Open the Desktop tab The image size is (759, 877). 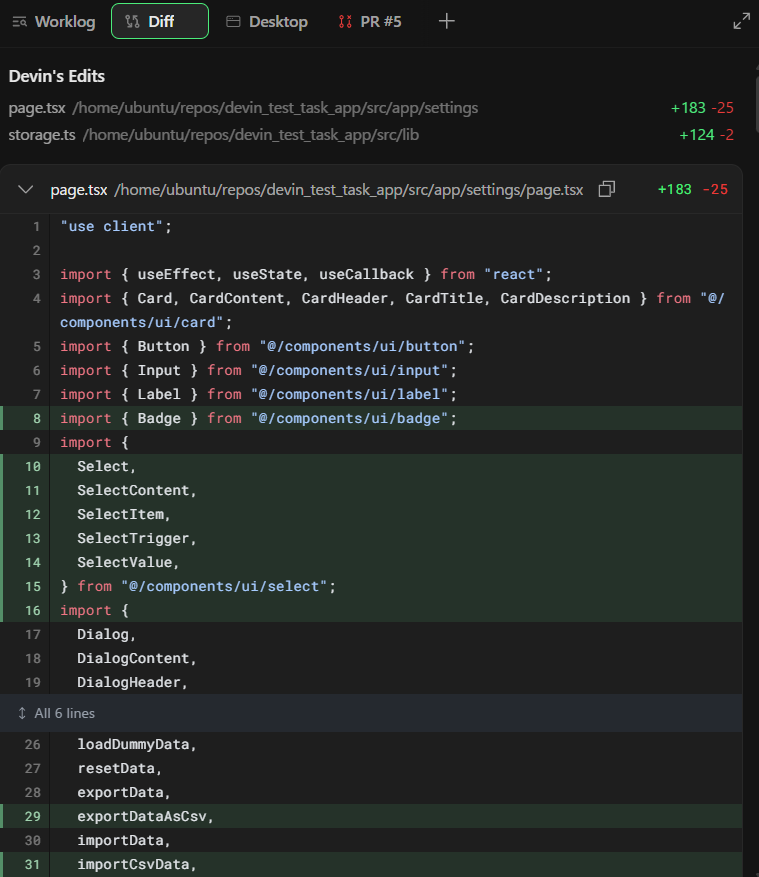pos(267,21)
